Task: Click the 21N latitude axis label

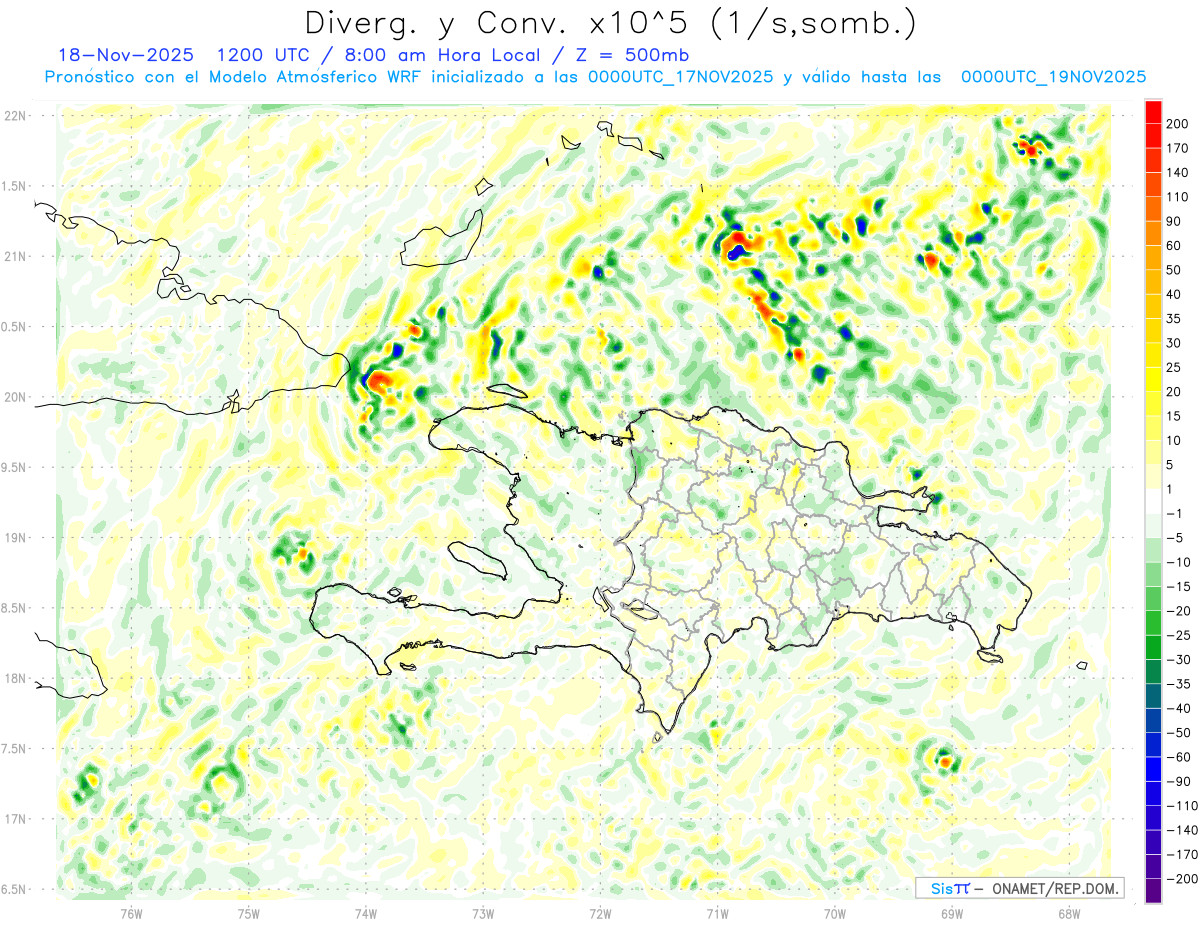Action: pyautogui.click(x=14, y=257)
